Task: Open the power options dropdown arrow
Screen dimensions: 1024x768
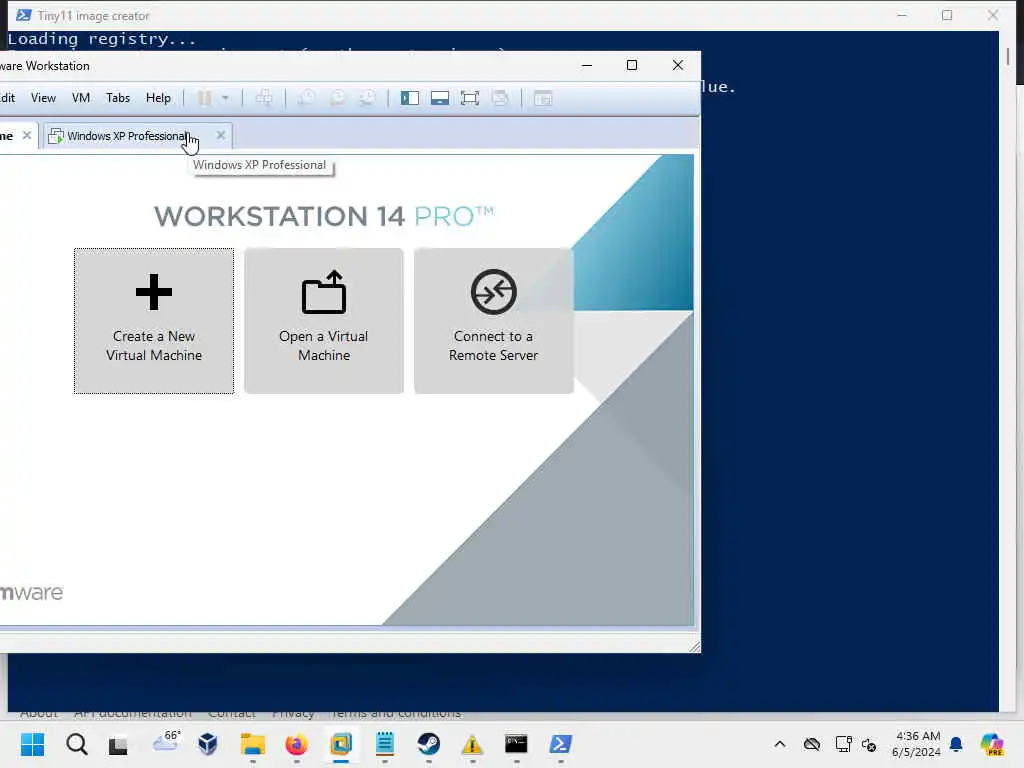Action: pos(225,98)
